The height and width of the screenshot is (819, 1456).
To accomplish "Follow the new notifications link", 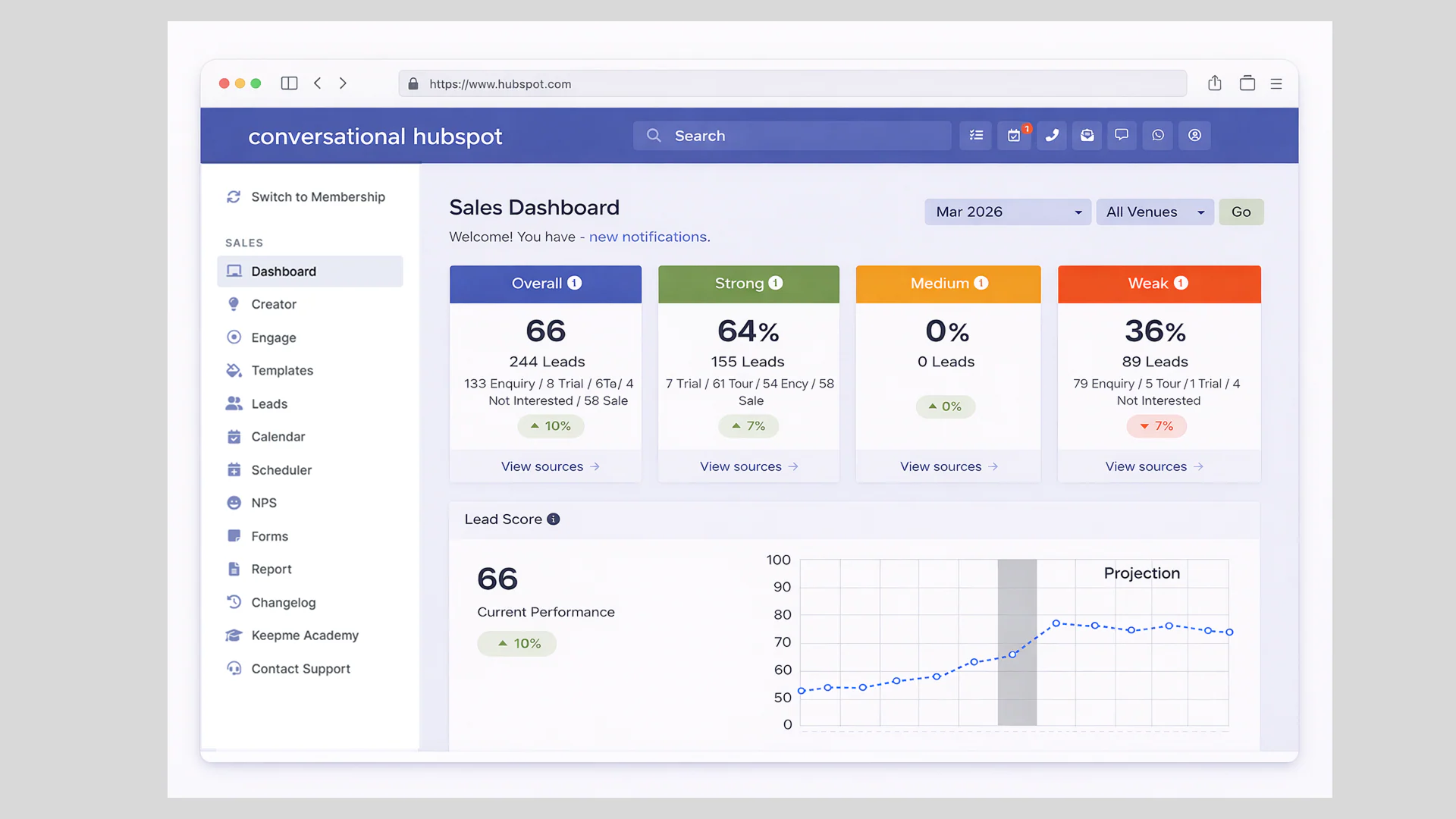I will click(x=648, y=237).
